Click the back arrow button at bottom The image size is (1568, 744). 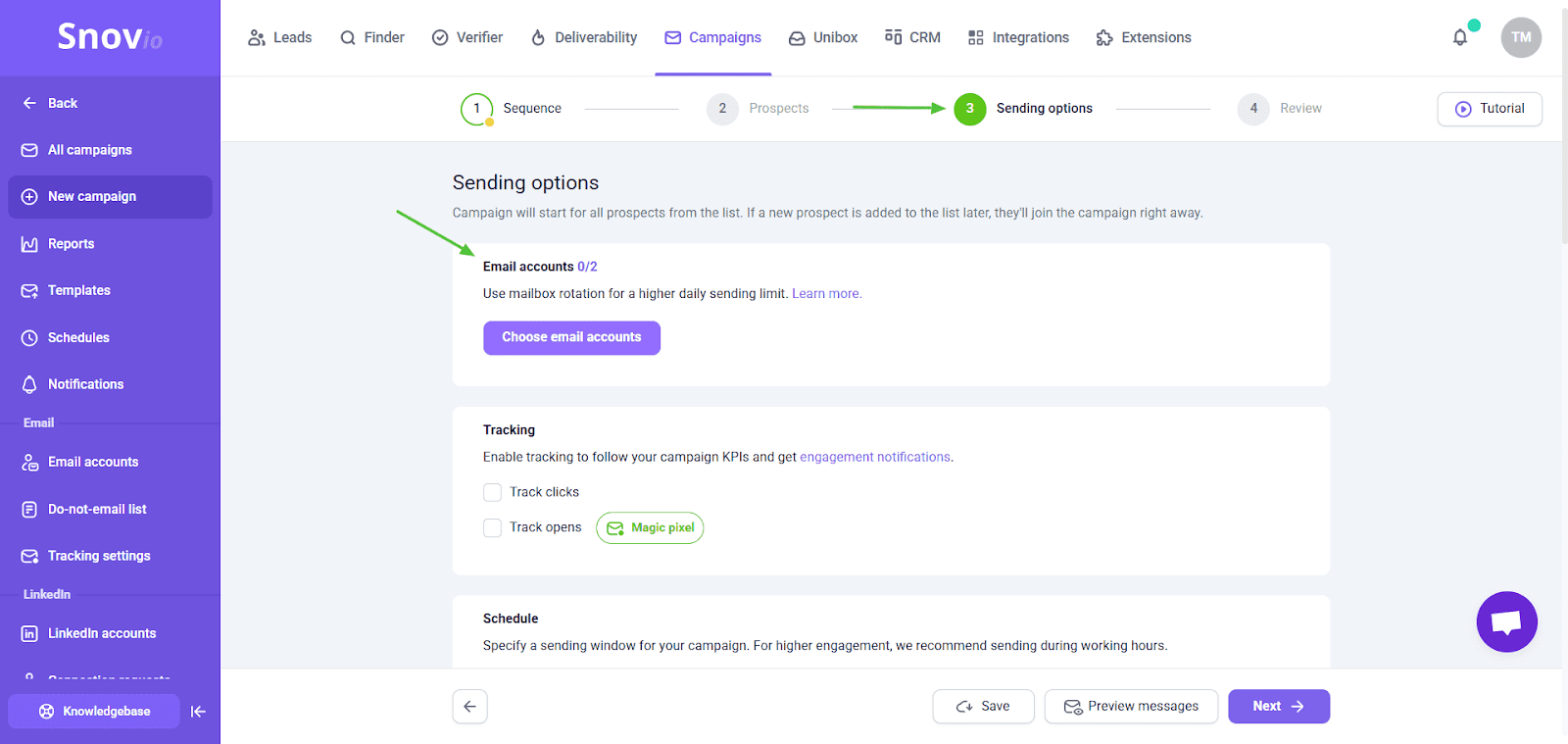(x=469, y=706)
